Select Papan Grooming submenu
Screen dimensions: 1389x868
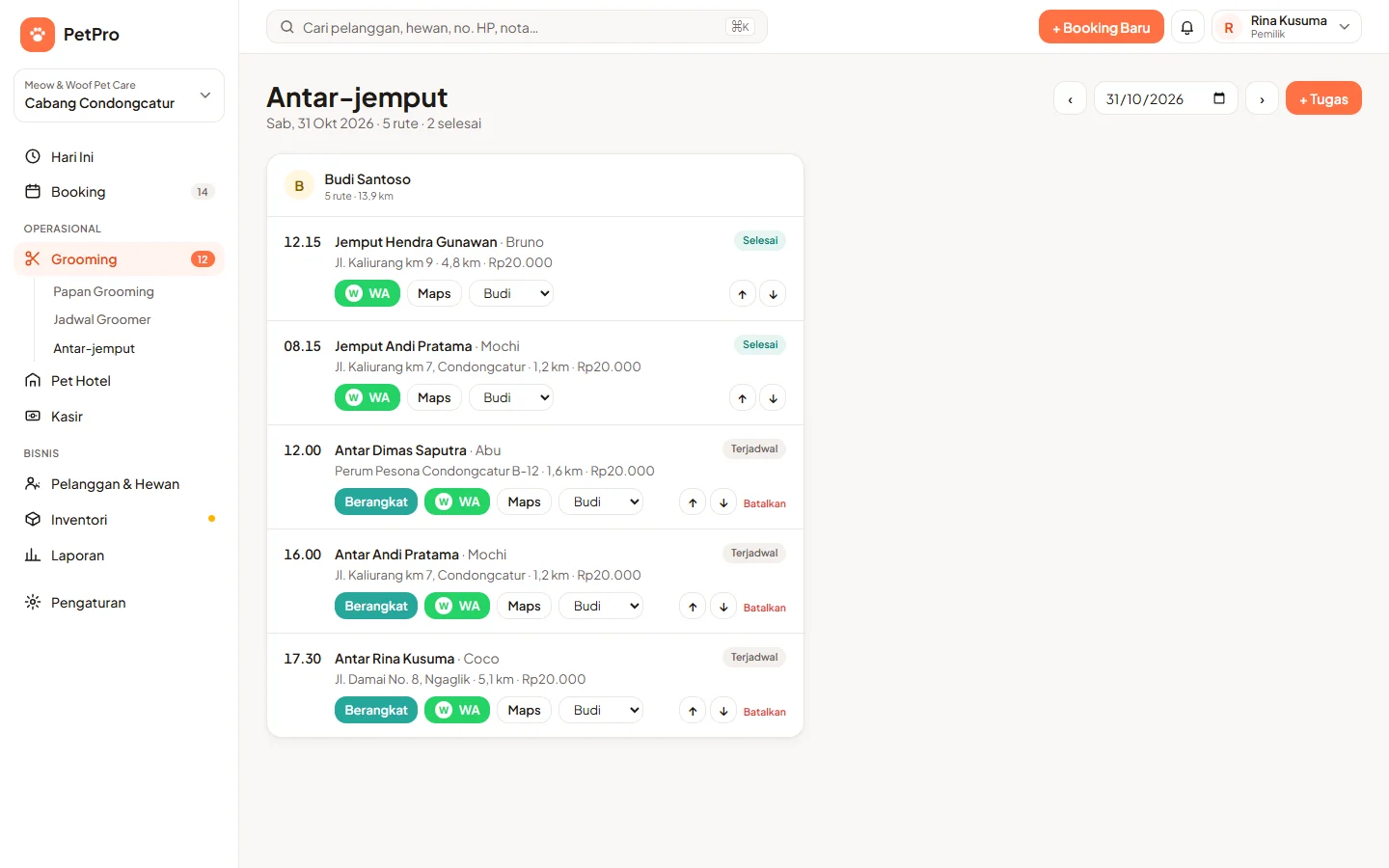103,291
